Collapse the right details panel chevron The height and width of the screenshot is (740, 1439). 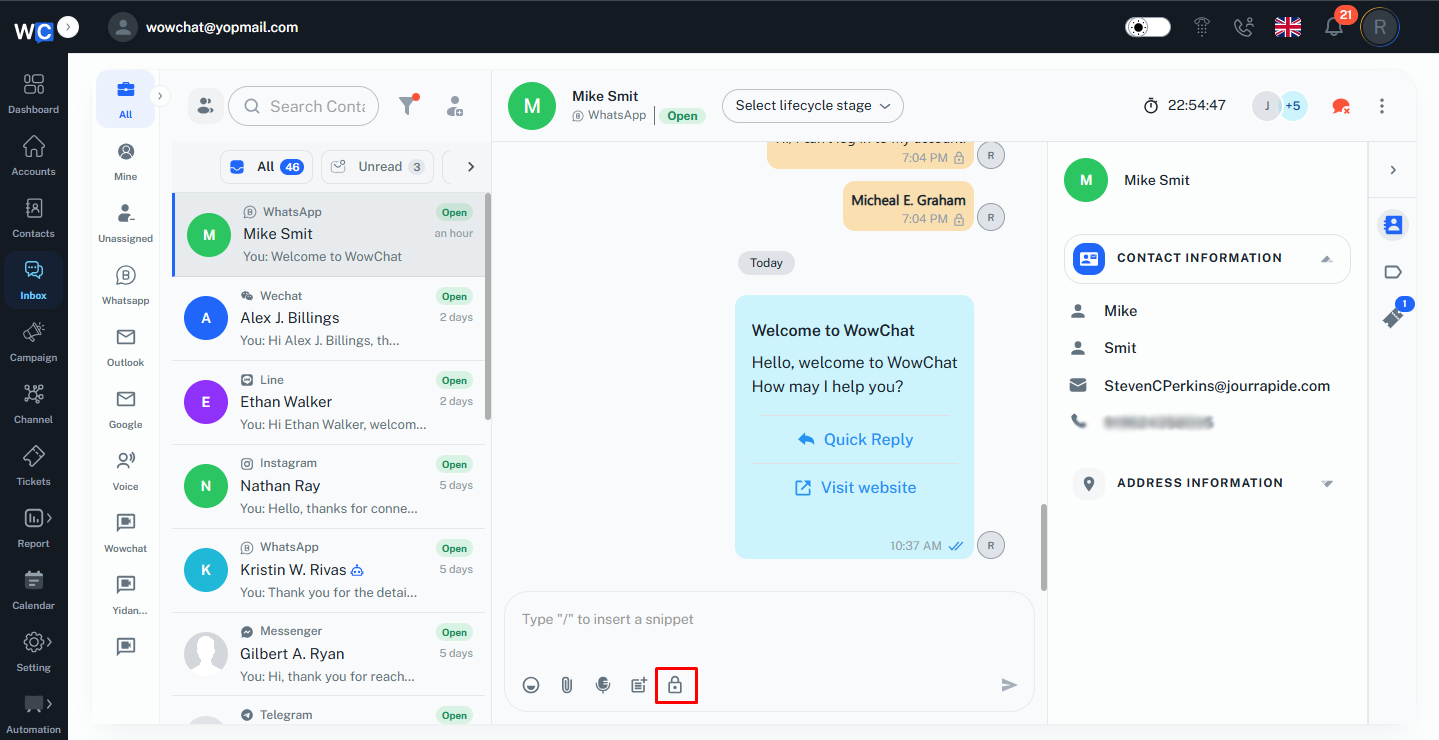point(1393,170)
